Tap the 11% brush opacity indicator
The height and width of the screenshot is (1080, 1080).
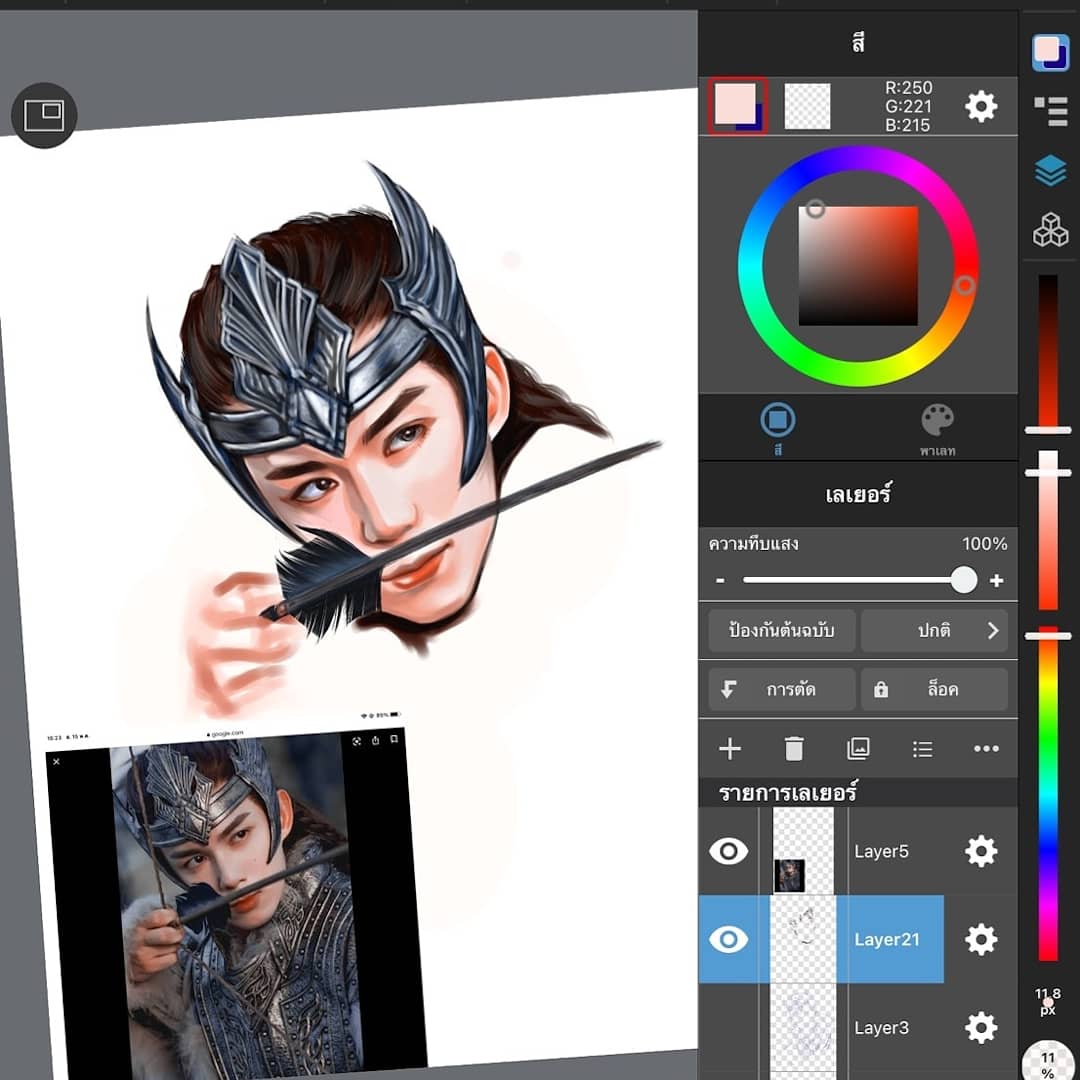click(x=1048, y=1063)
